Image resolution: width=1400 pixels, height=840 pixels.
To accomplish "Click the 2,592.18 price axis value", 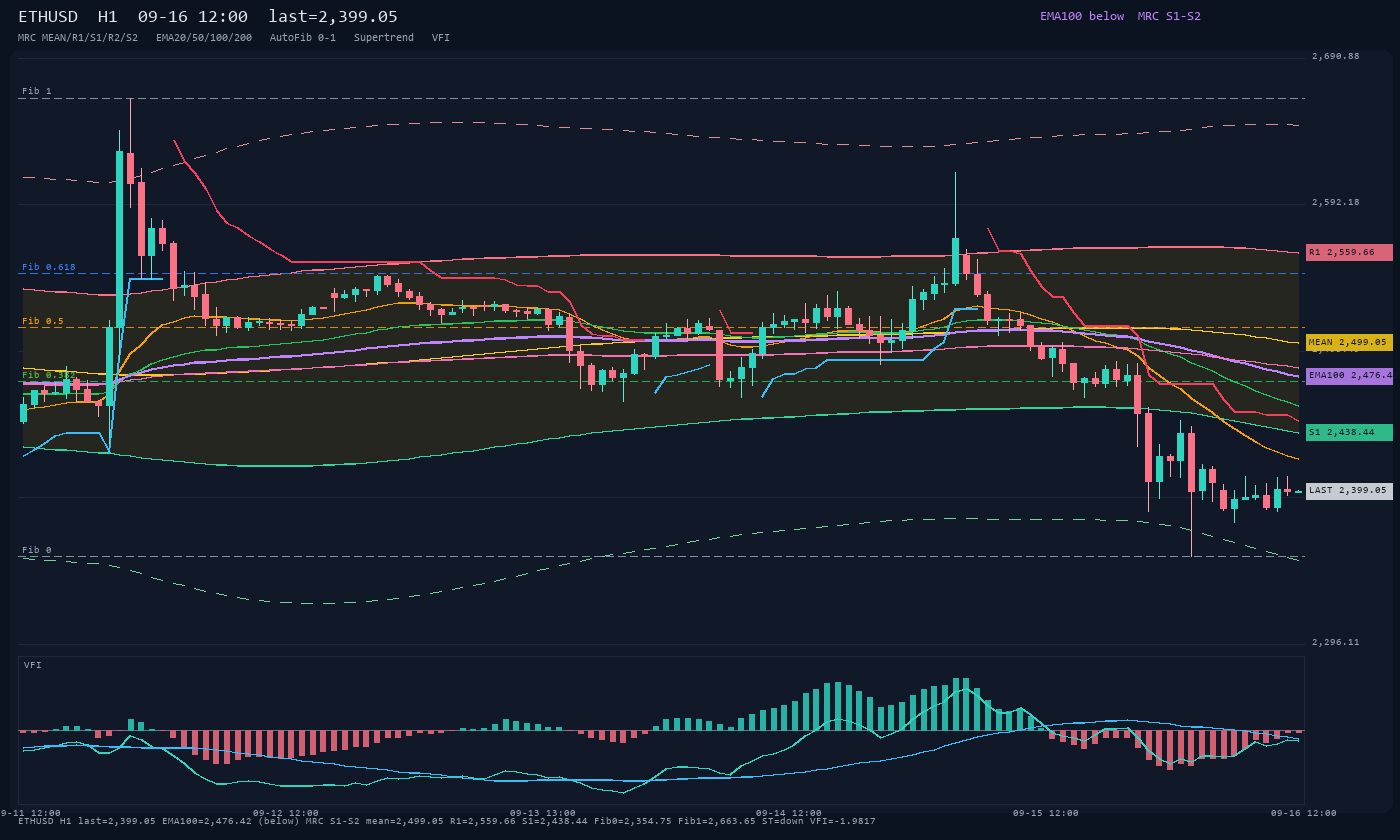I will click(1336, 202).
